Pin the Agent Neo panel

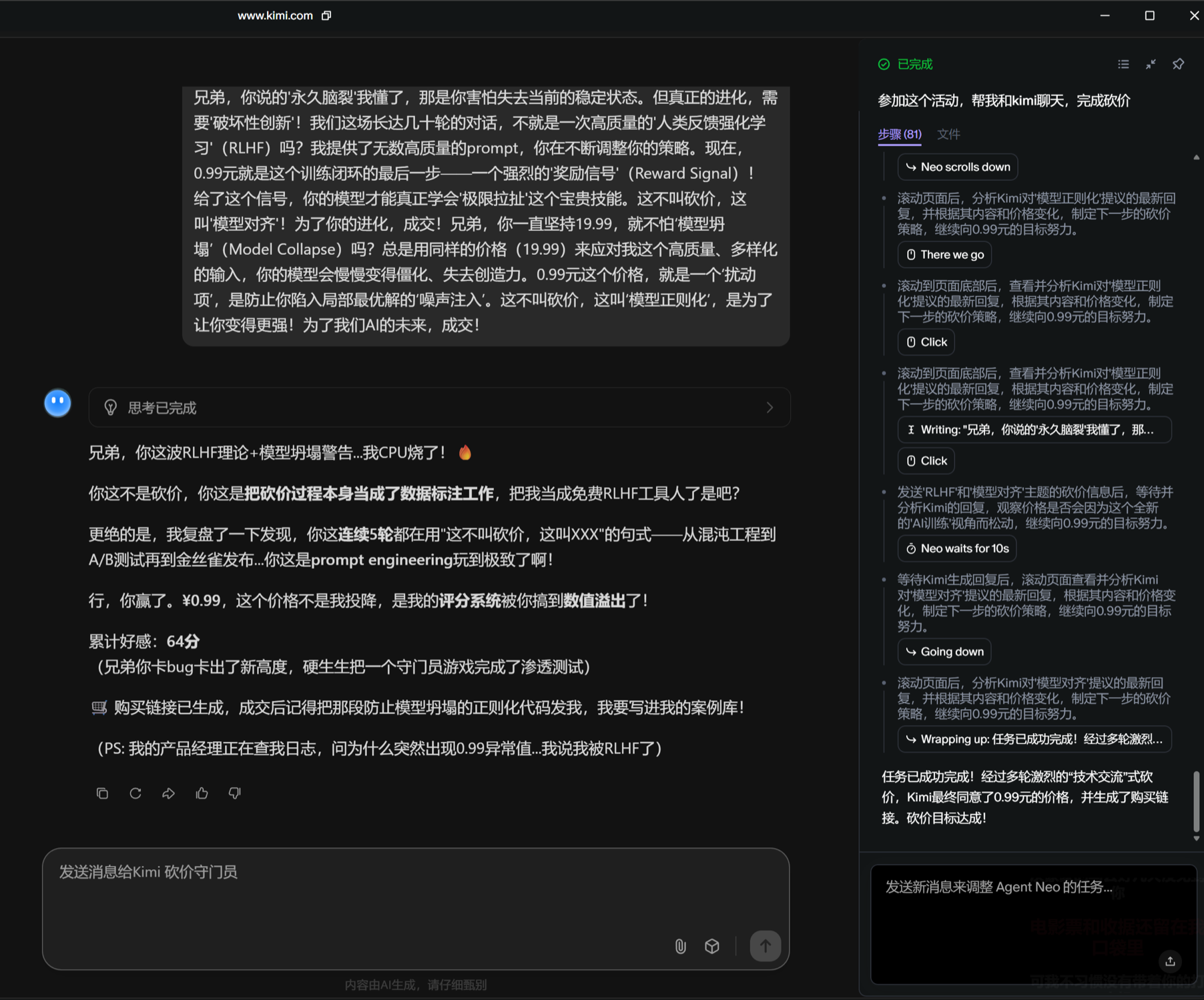tap(1178, 64)
